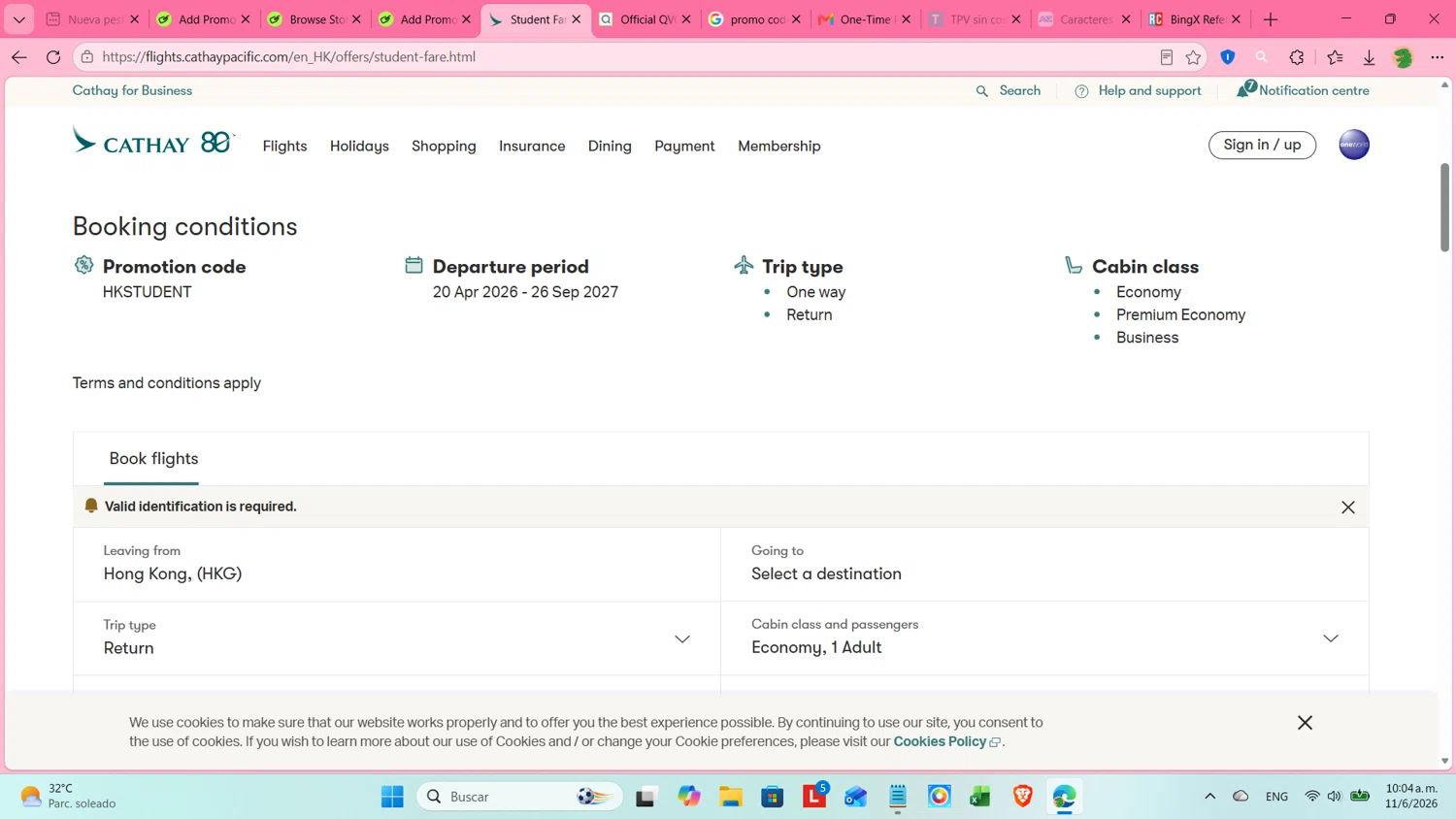Choose a destination in Going to field
Screen dimensions: 1456x819
click(x=1044, y=564)
